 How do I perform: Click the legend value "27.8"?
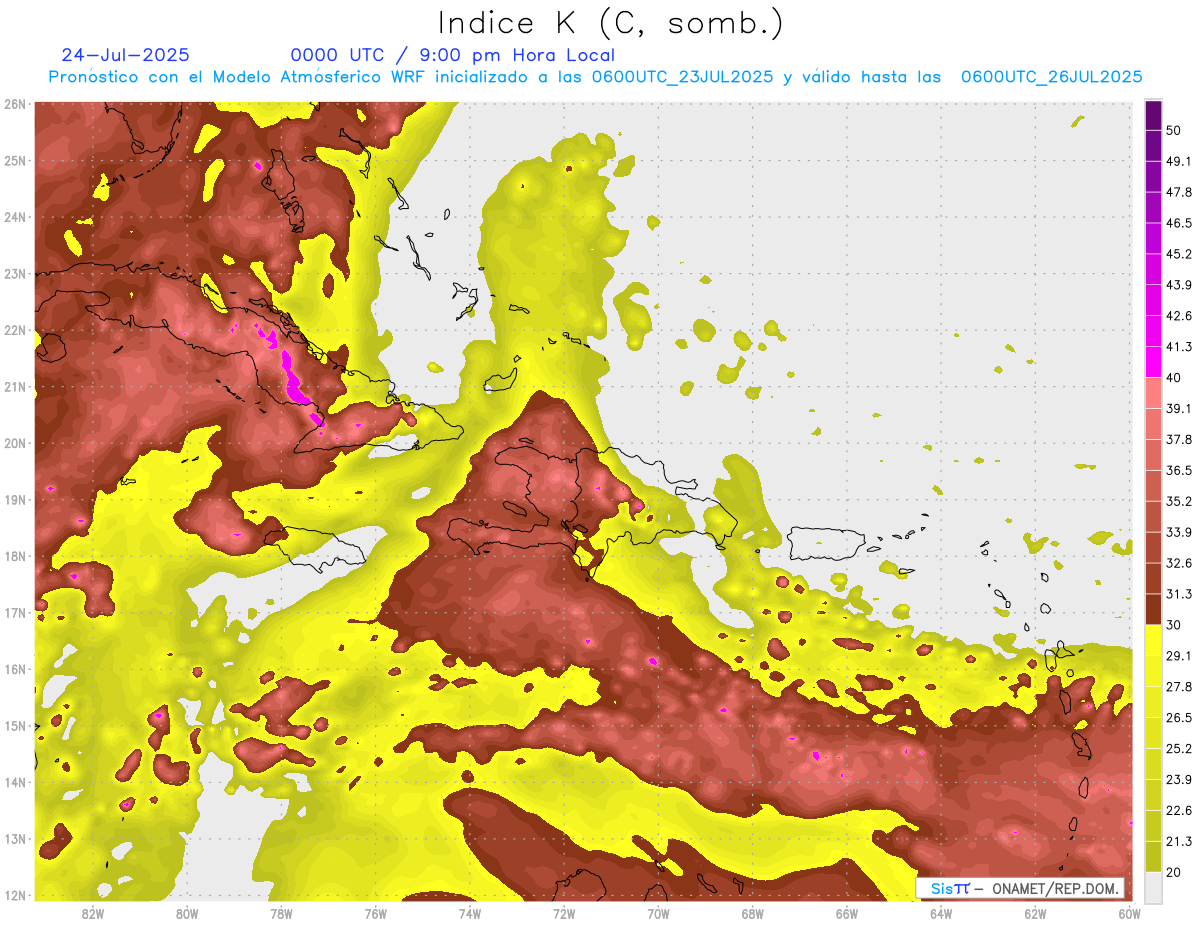[1178, 686]
